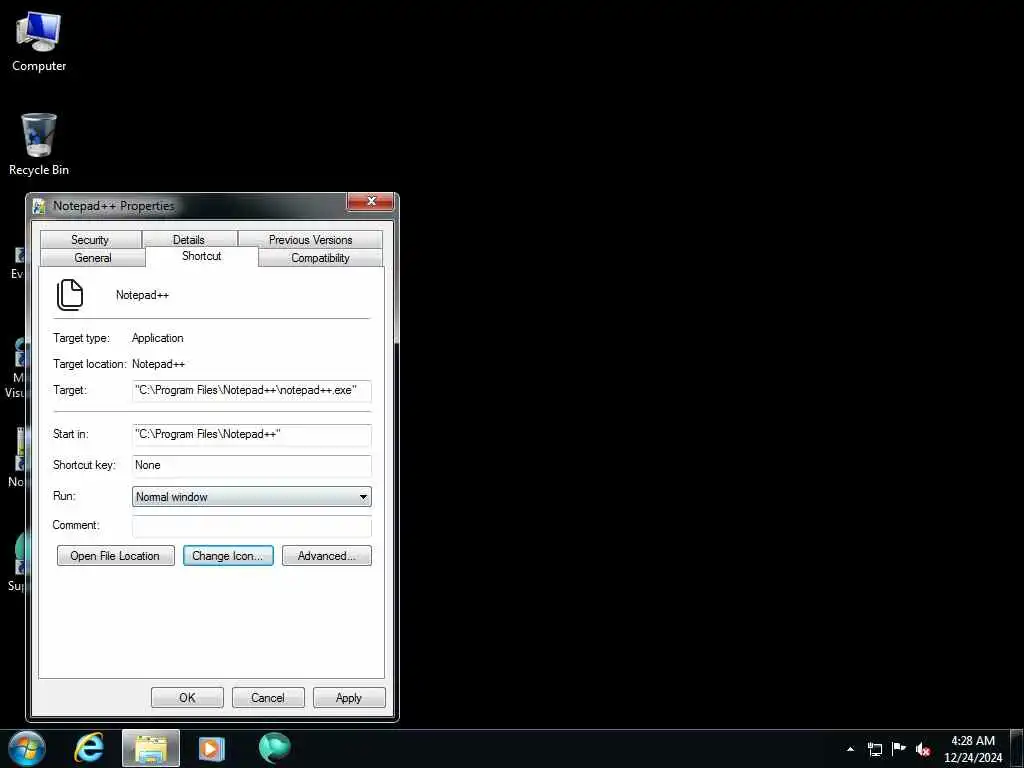Switch to the General tab
The image size is (1024, 768).
click(93, 258)
